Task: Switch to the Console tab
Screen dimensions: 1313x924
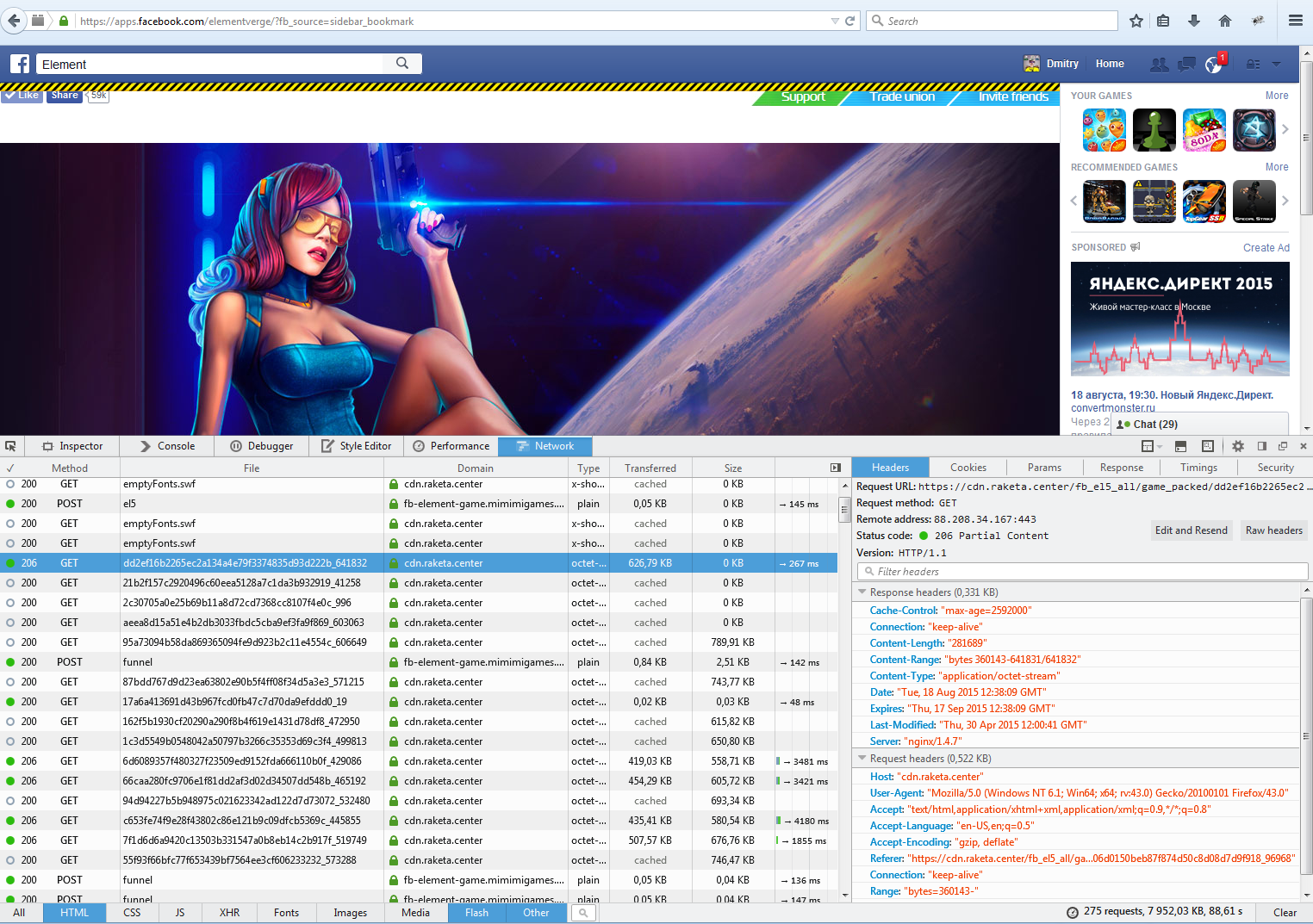Action: coord(167,446)
